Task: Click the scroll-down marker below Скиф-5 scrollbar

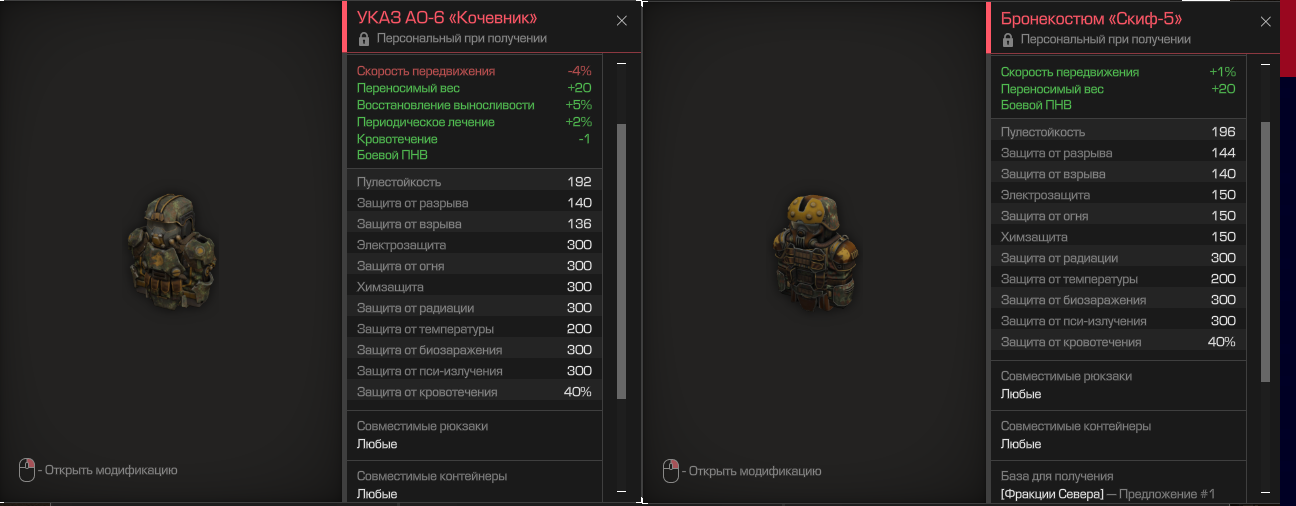Action: coord(1265,492)
